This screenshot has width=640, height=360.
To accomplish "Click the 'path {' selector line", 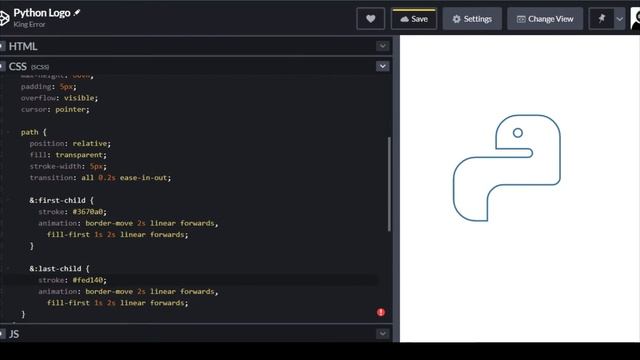I will click(34, 132).
